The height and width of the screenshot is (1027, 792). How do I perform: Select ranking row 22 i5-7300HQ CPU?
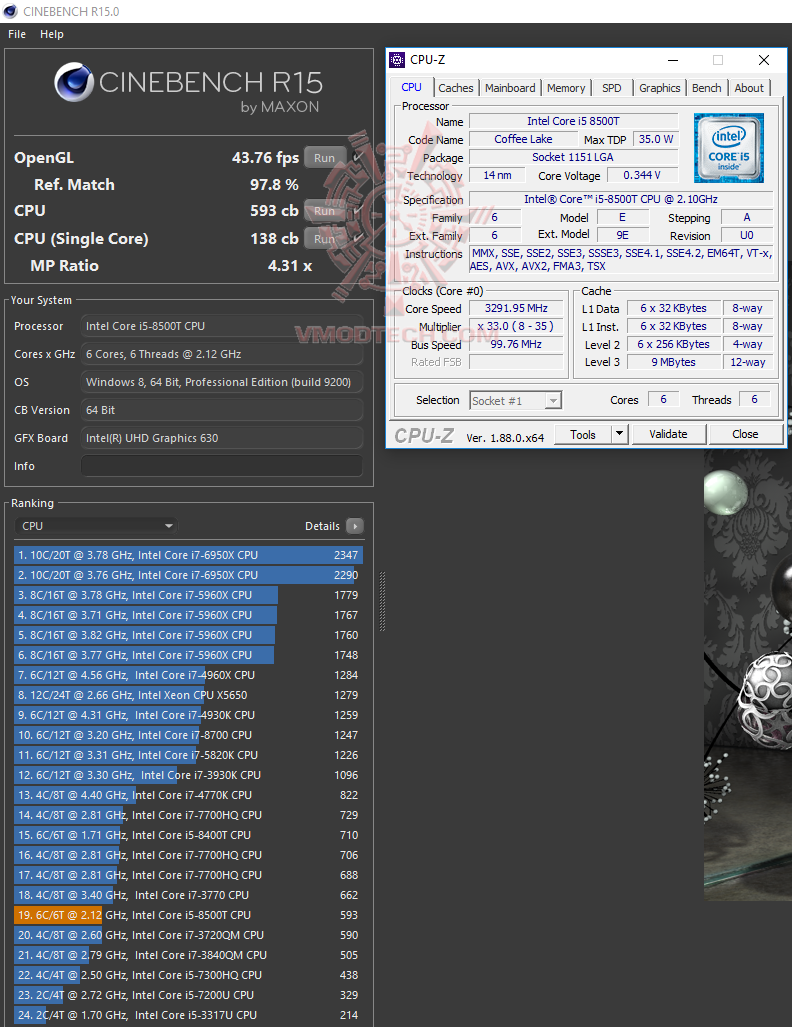(x=188, y=975)
